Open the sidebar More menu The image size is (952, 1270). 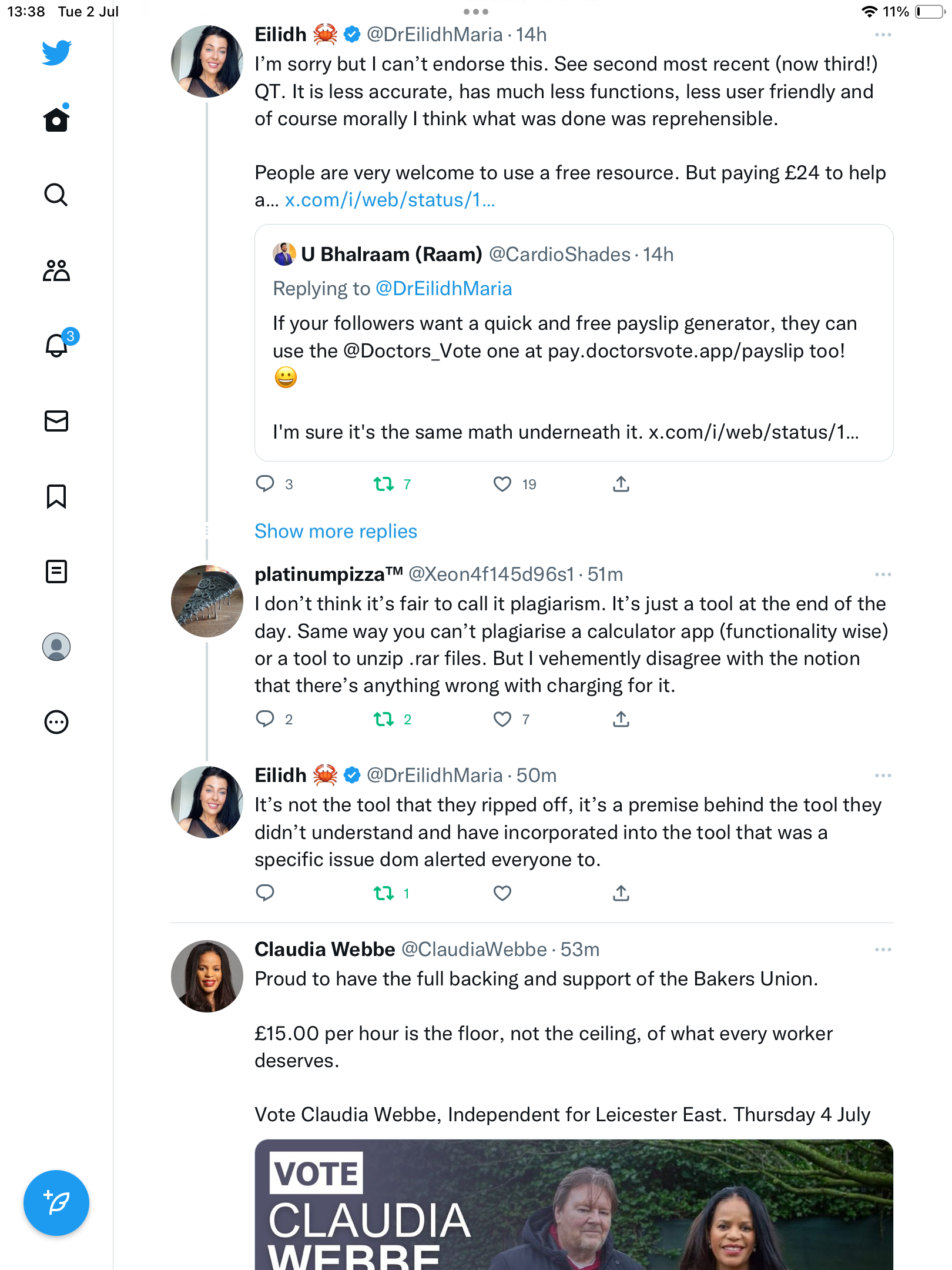[56, 722]
